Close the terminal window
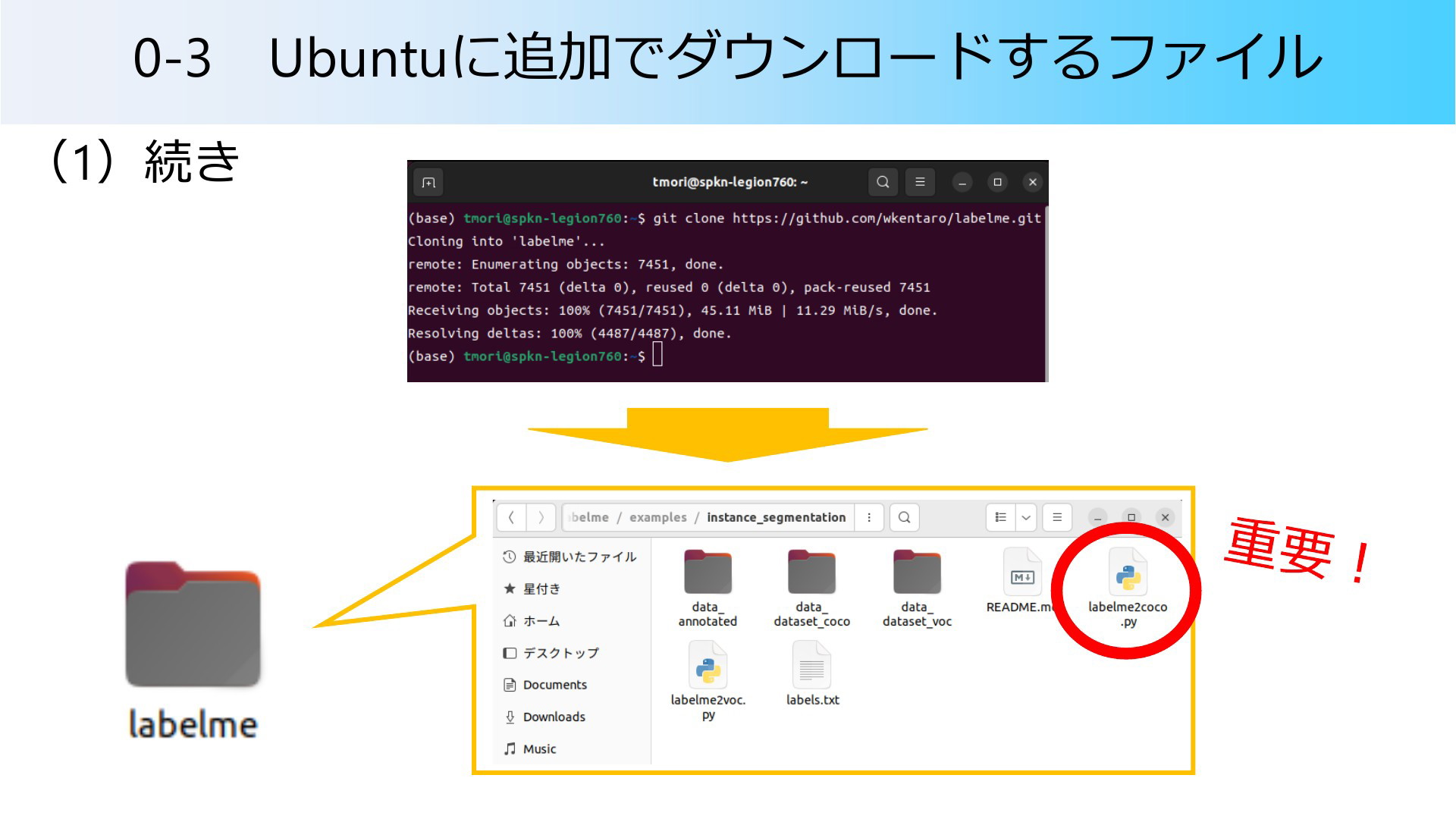 [1032, 182]
